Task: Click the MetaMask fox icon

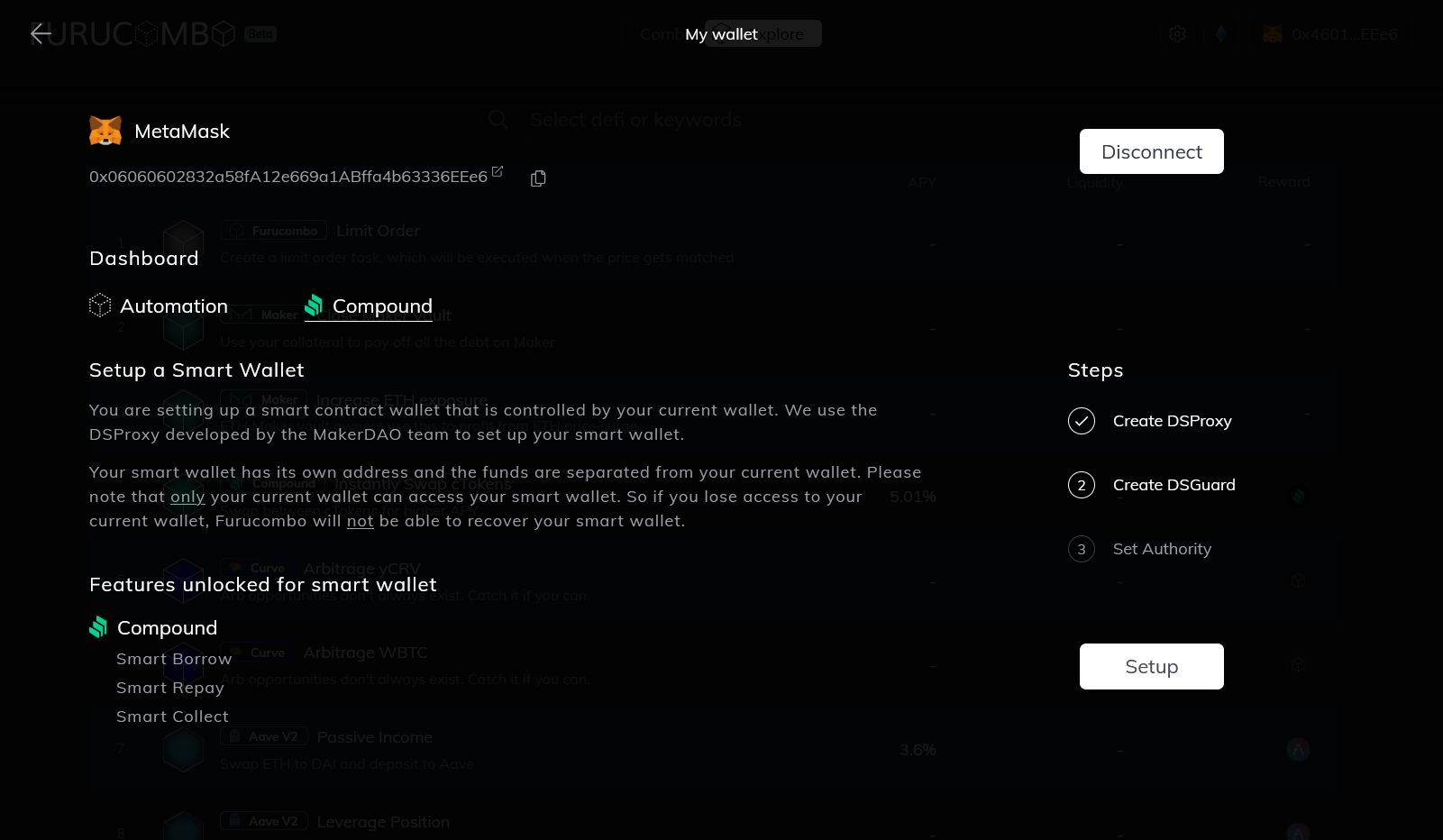Action: [105, 132]
